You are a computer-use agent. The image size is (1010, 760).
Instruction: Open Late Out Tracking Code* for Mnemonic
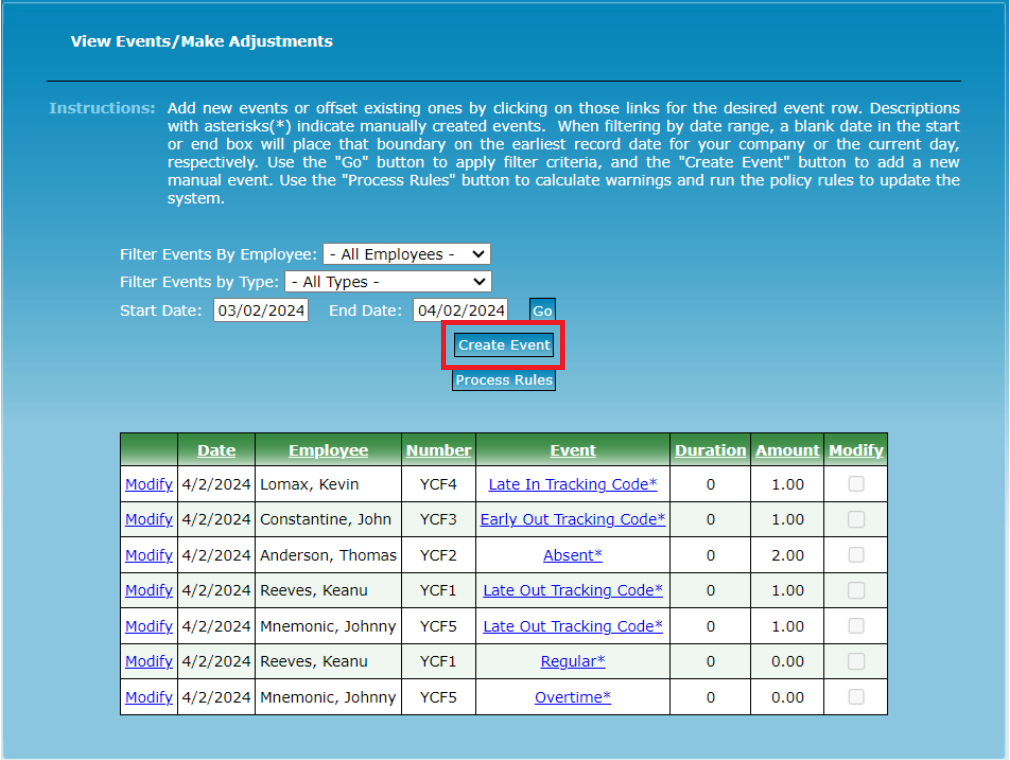click(573, 626)
